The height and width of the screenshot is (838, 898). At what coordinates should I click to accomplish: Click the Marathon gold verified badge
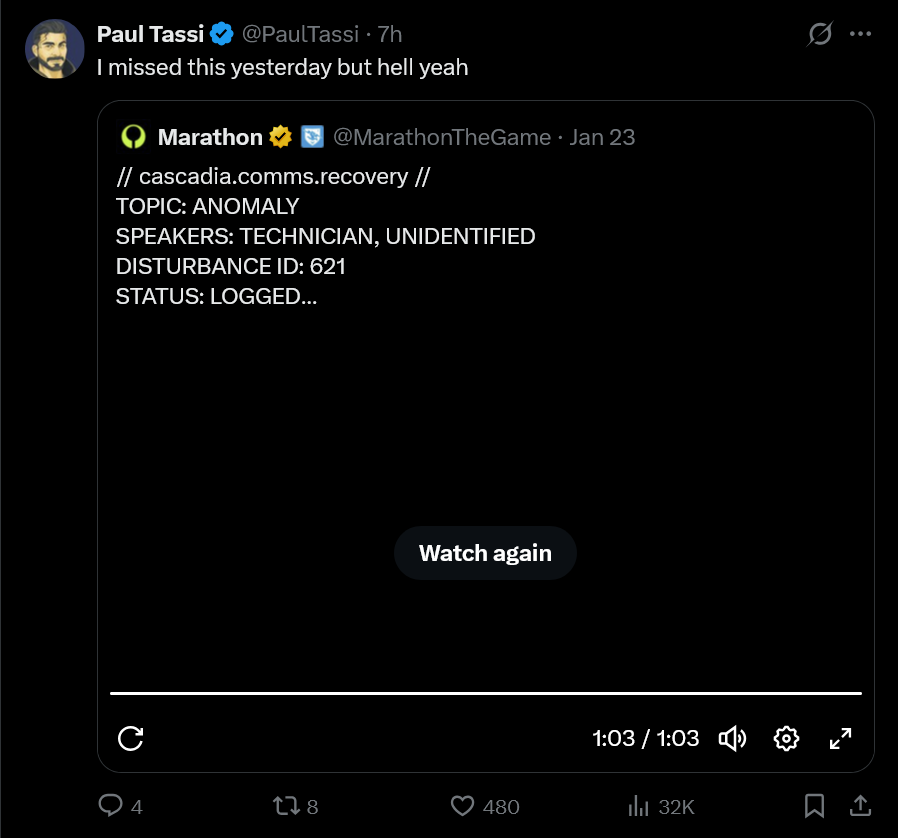pos(281,137)
